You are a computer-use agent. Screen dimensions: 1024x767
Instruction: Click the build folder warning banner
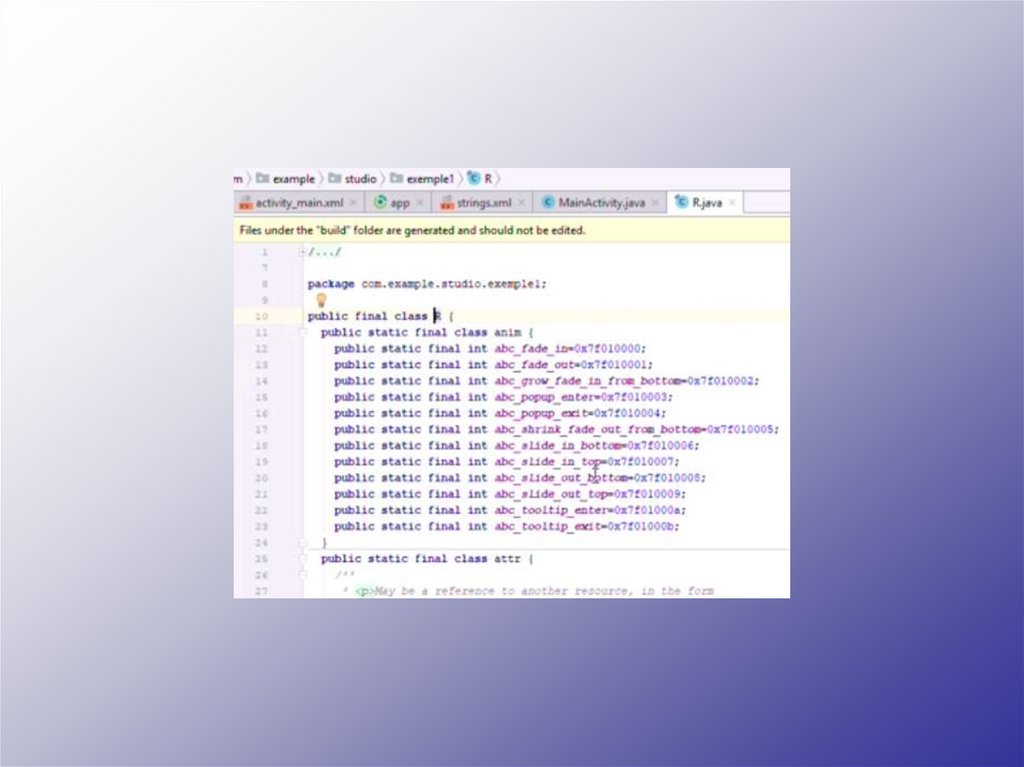(511, 230)
